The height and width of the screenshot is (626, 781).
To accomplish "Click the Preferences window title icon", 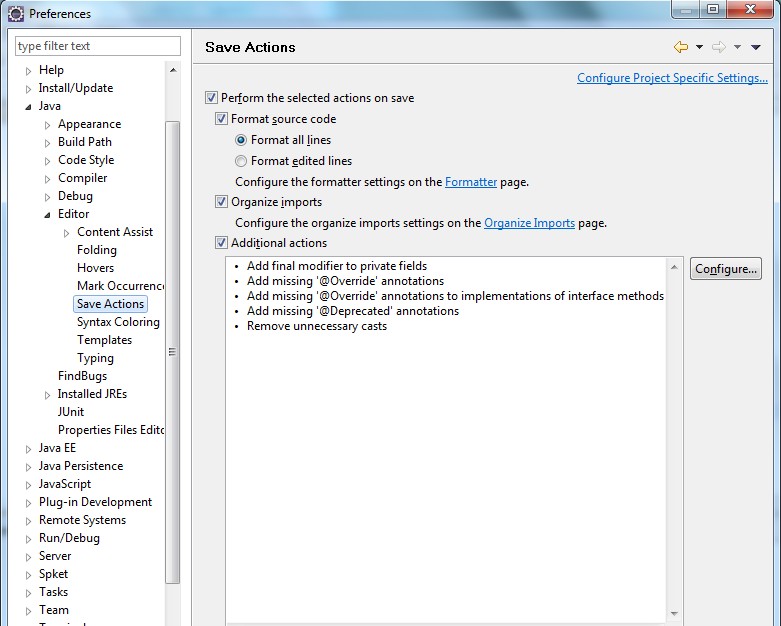I will (x=15, y=14).
